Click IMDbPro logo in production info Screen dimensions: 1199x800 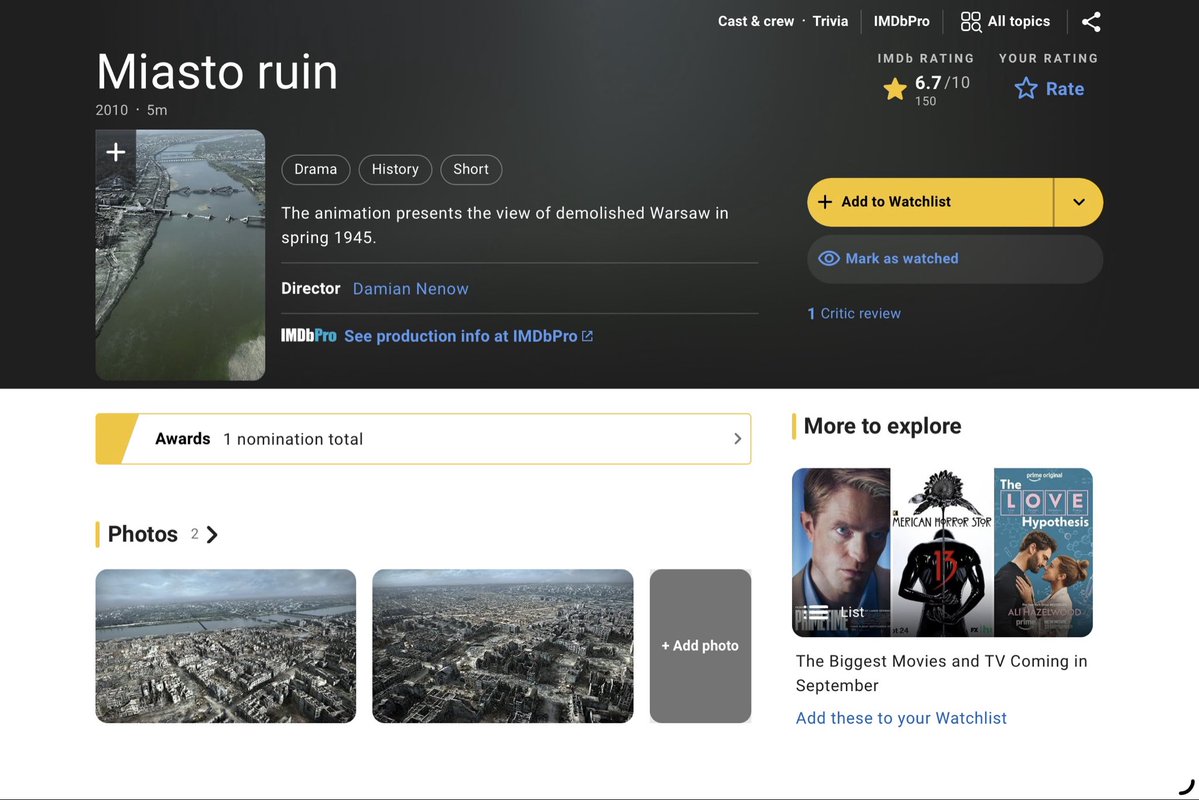coord(308,336)
